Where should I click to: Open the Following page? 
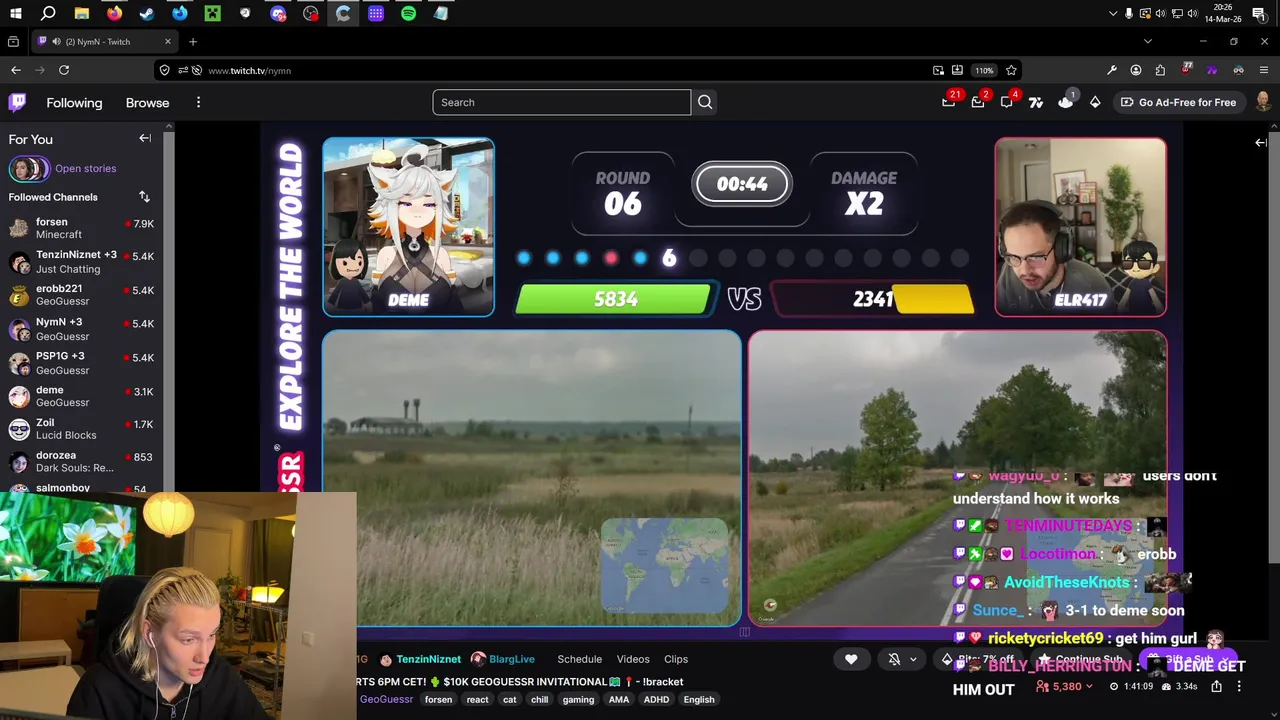coord(74,103)
